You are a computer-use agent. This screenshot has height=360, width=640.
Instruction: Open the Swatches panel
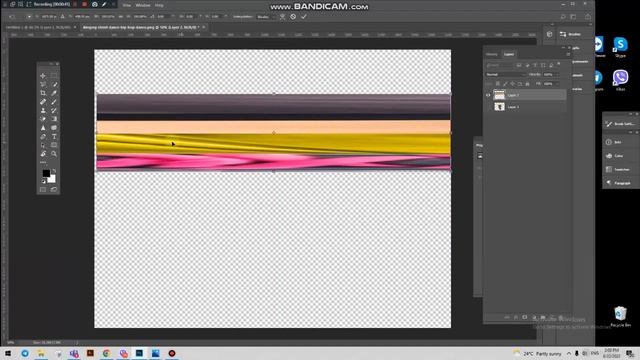[x=618, y=169]
